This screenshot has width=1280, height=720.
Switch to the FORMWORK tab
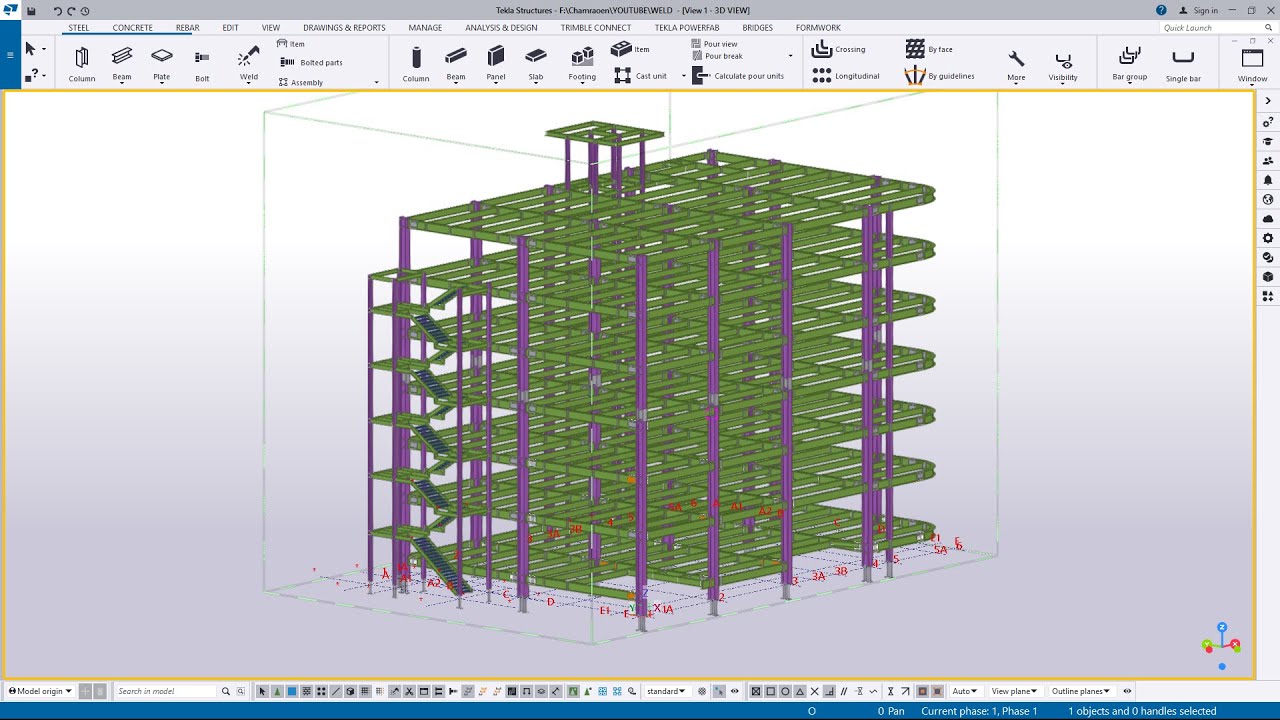point(818,28)
